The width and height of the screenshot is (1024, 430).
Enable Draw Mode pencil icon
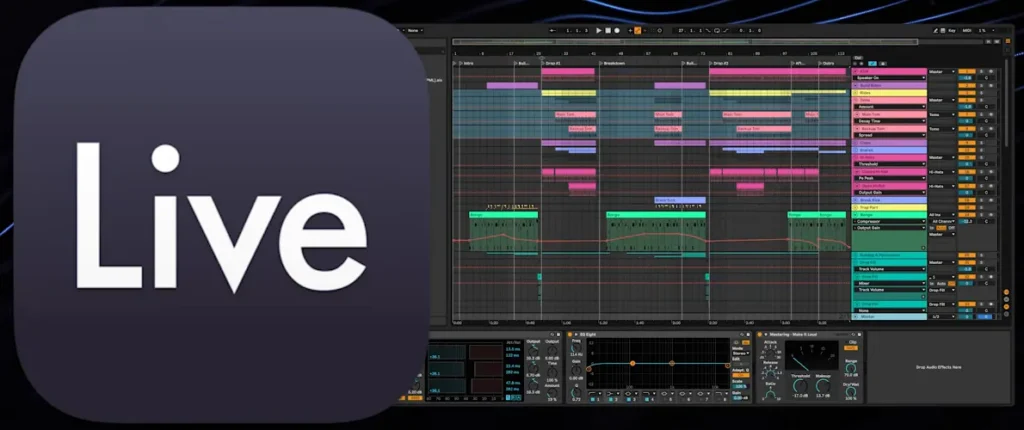click(935, 31)
